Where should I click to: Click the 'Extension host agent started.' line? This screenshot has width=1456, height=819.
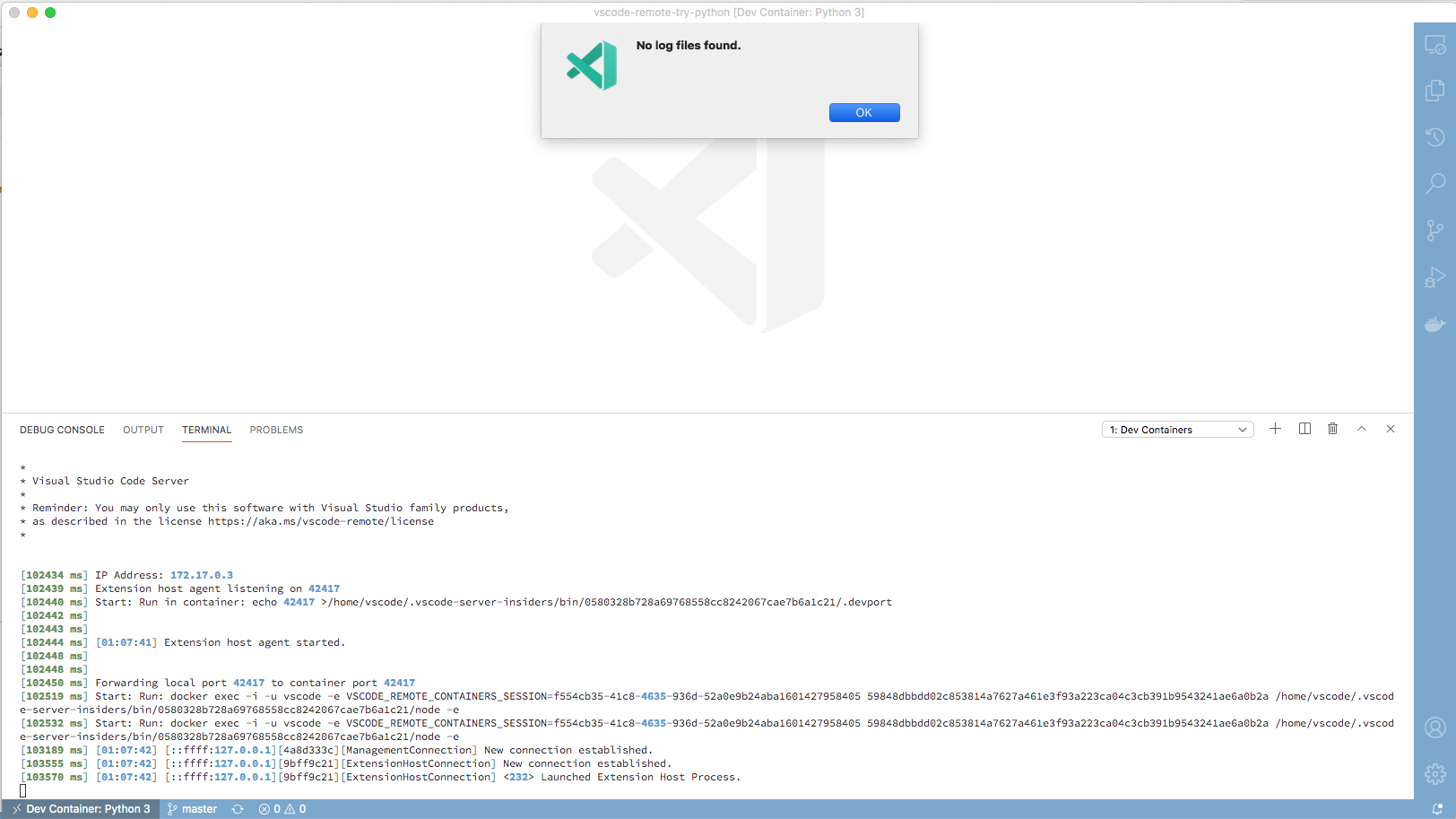coord(255,642)
